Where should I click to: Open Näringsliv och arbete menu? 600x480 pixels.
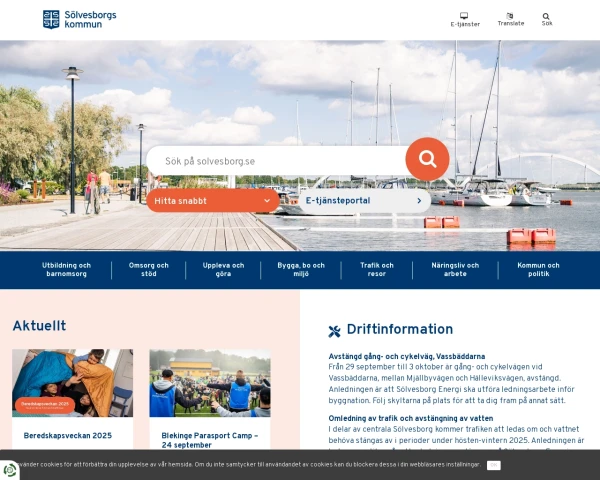point(455,269)
